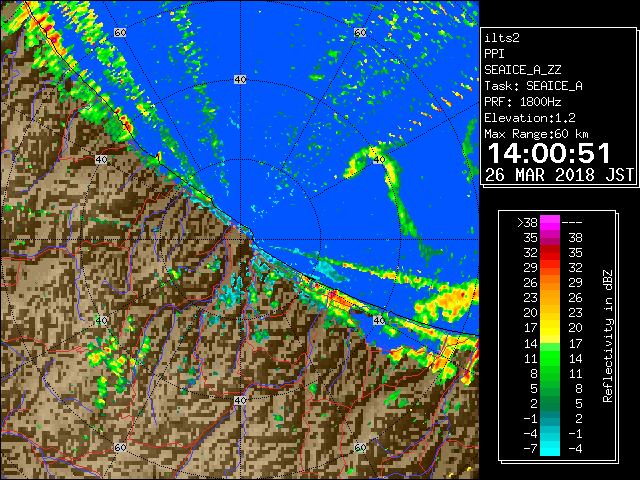The height and width of the screenshot is (480, 640).
Task: Click the '60' range label in northwest sector
Action: [120, 32]
